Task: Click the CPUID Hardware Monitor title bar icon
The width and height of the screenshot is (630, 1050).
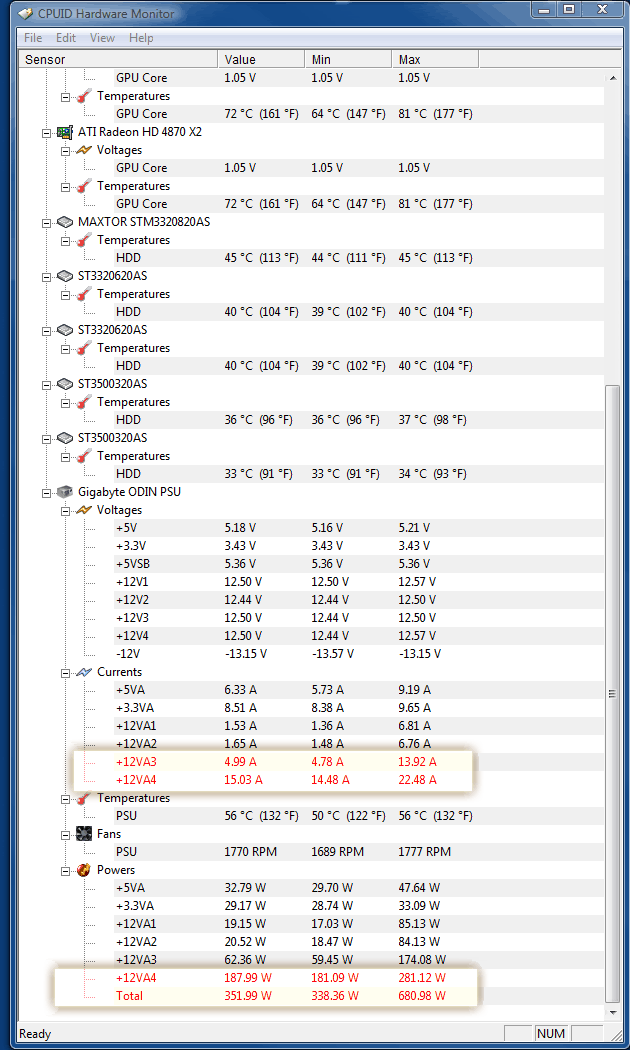Action: (x=26, y=13)
